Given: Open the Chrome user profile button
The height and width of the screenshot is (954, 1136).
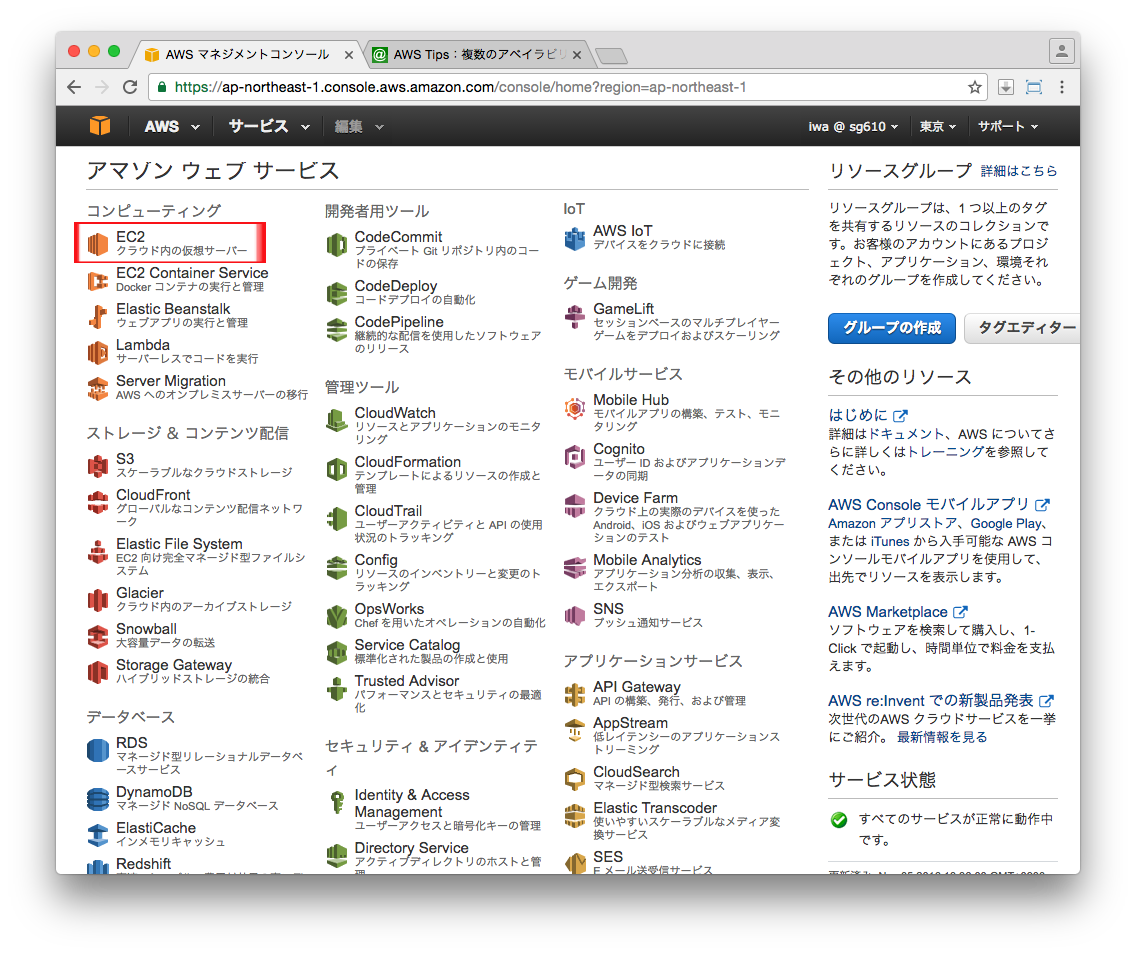Looking at the screenshot, I should (x=1061, y=51).
